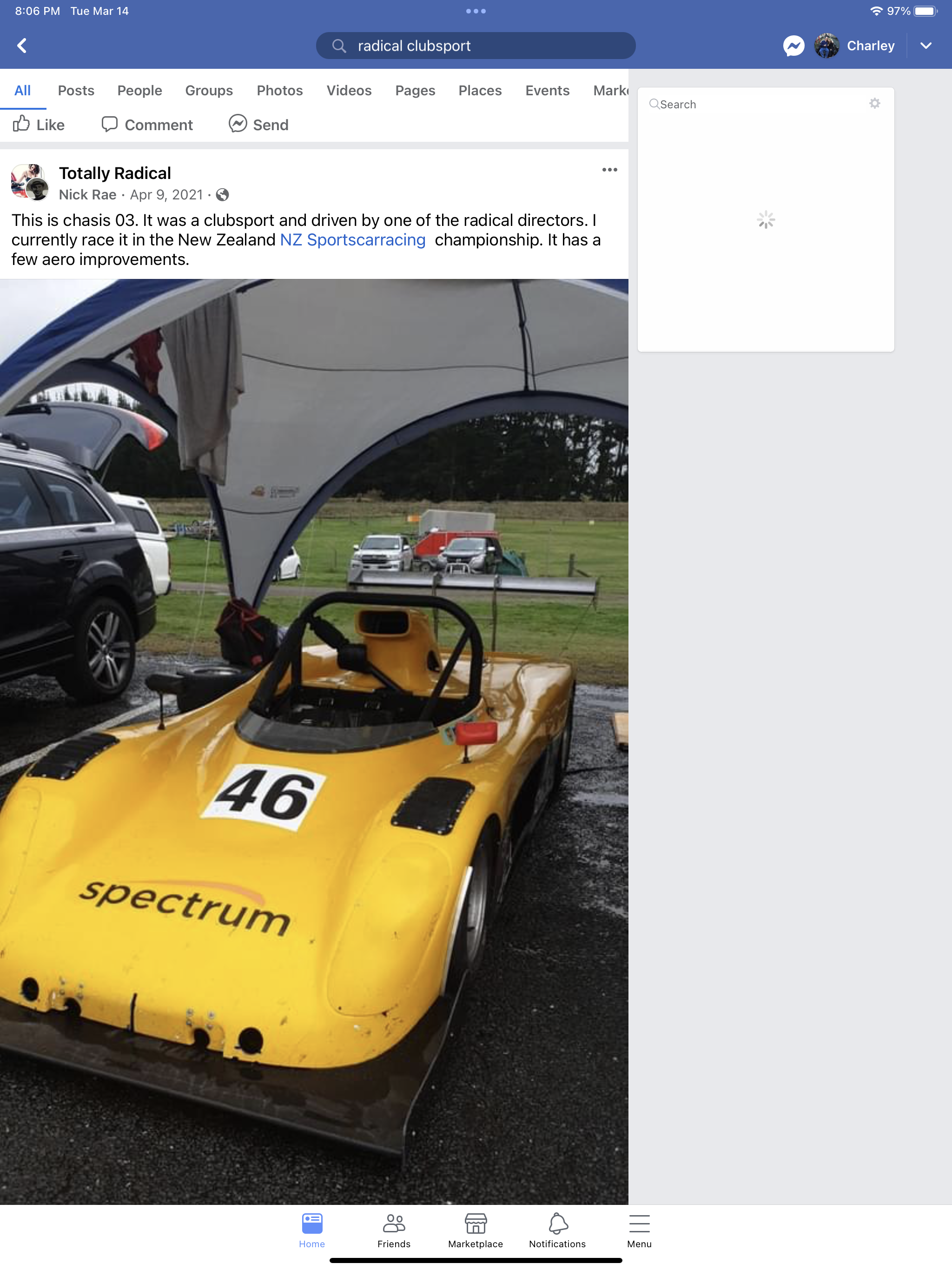This screenshot has height=1270, width=952.
Task: Tap the three-dot multitasking control
Action: point(476,11)
